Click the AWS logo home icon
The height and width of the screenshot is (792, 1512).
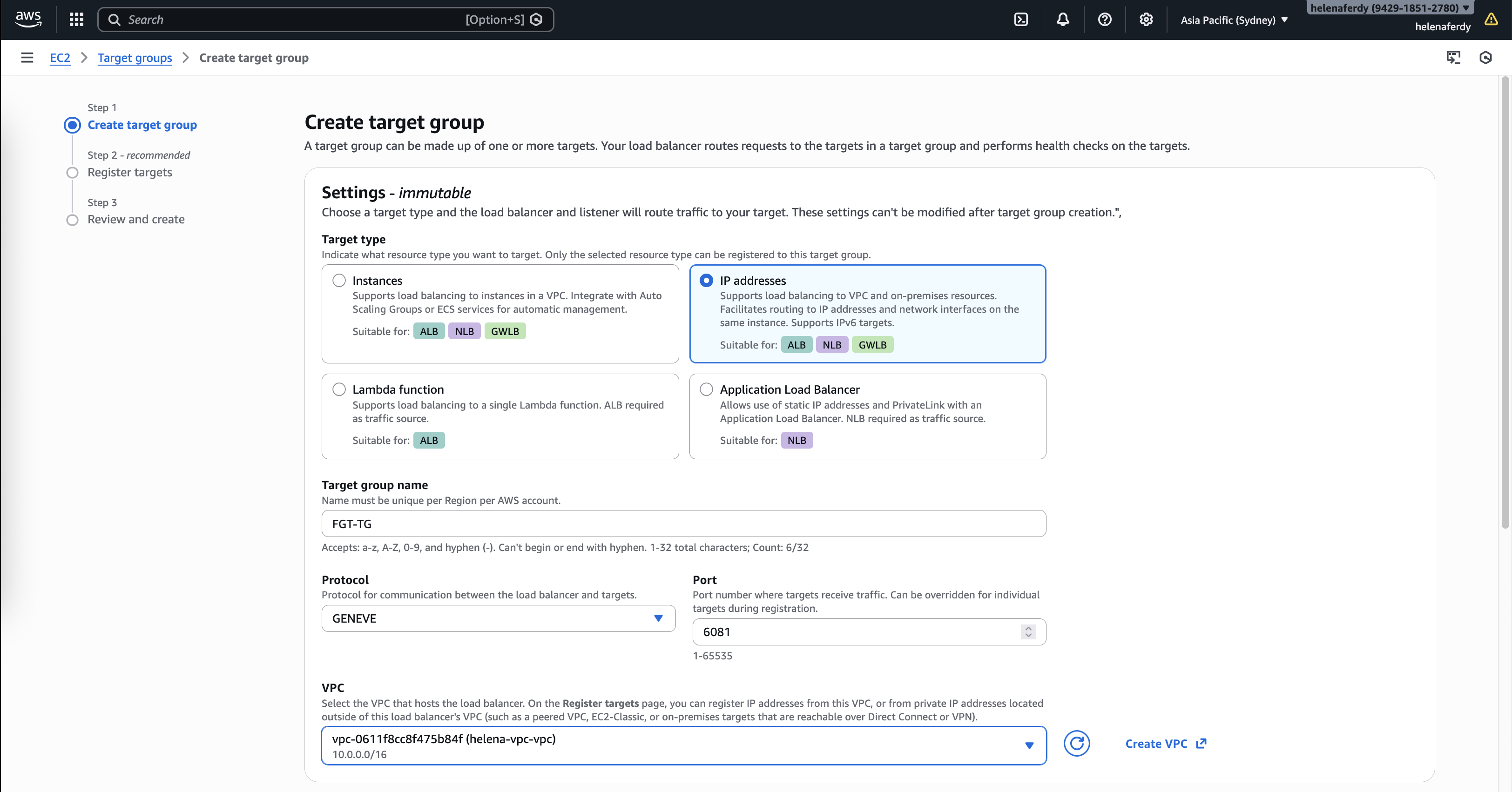click(28, 19)
